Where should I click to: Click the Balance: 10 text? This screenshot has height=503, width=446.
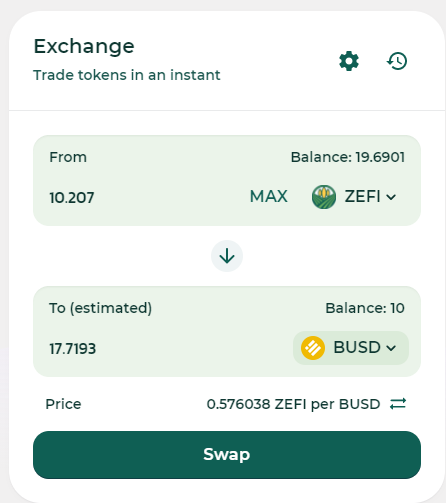pos(365,308)
